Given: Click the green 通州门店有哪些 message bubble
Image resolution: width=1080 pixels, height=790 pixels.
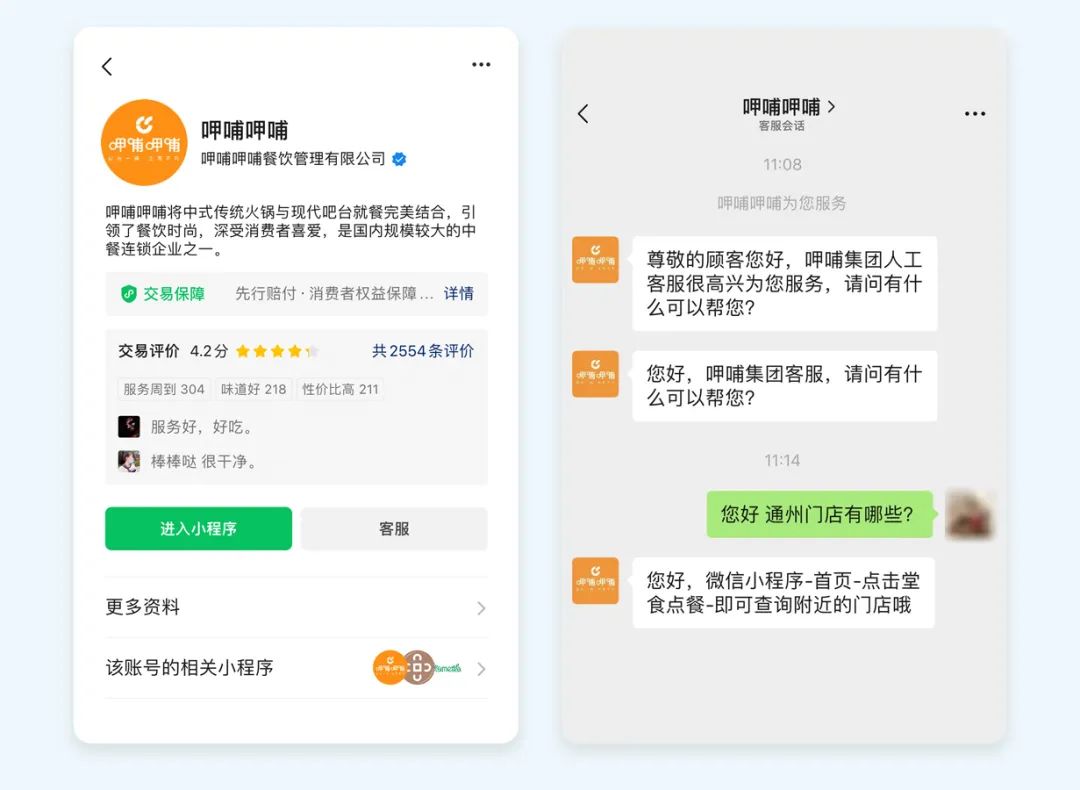Looking at the screenshot, I should point(816,514).
